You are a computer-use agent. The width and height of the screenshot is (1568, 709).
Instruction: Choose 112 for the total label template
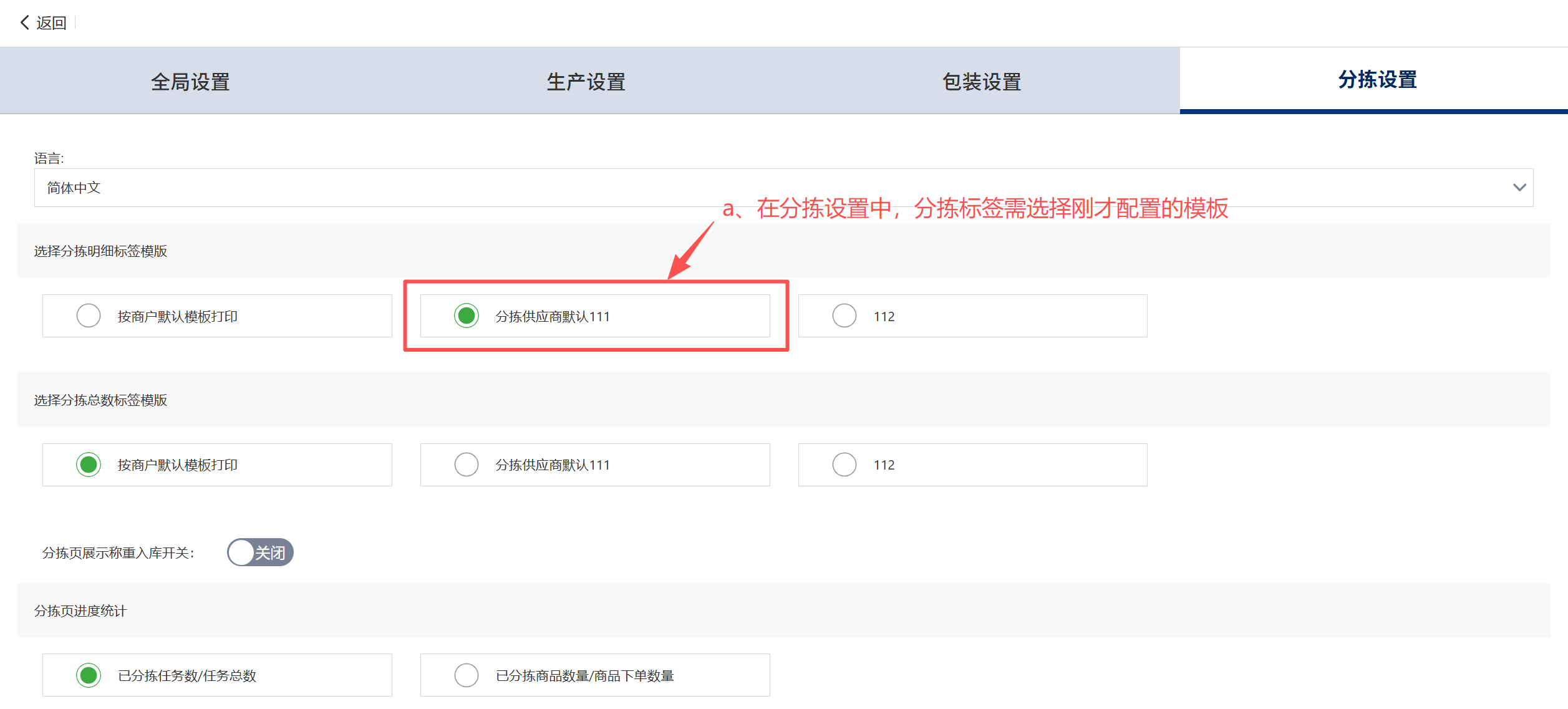point(844,465)
